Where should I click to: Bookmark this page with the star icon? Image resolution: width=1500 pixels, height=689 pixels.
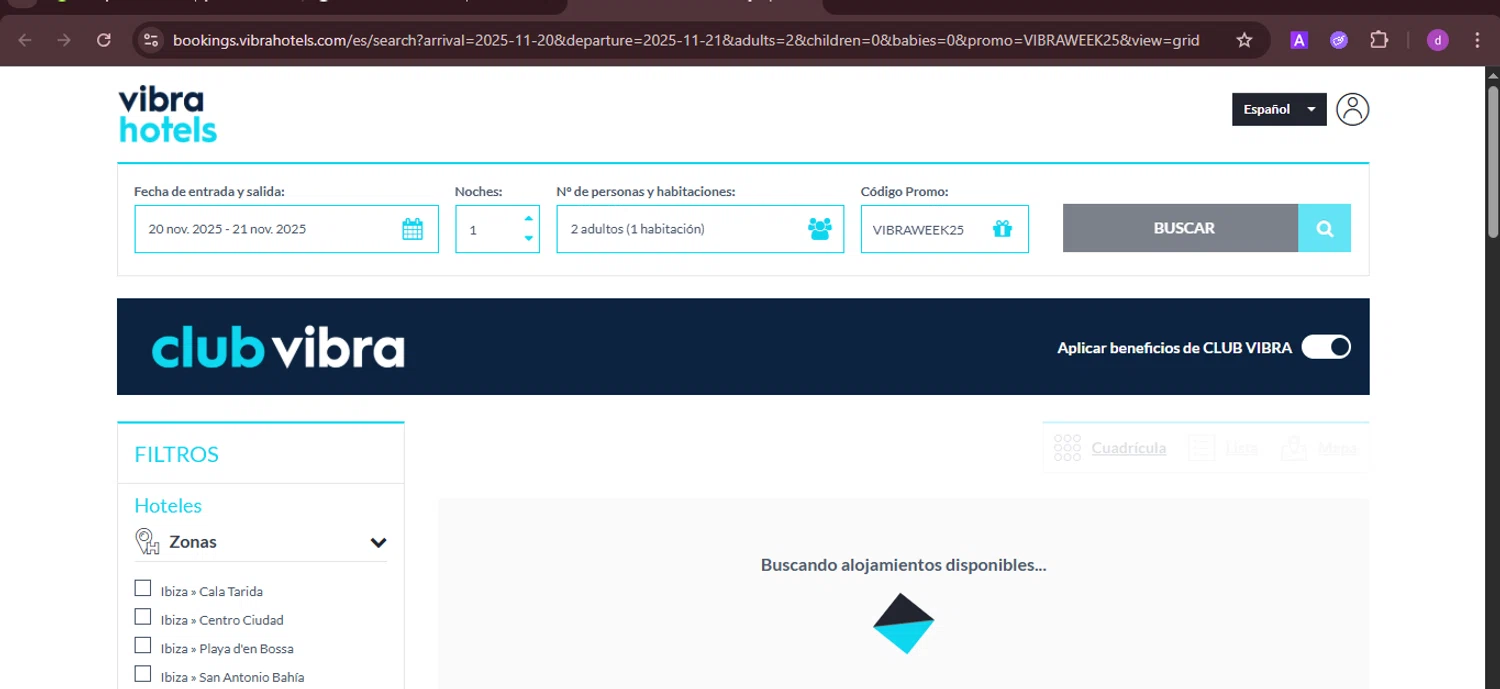point(1244,40)
